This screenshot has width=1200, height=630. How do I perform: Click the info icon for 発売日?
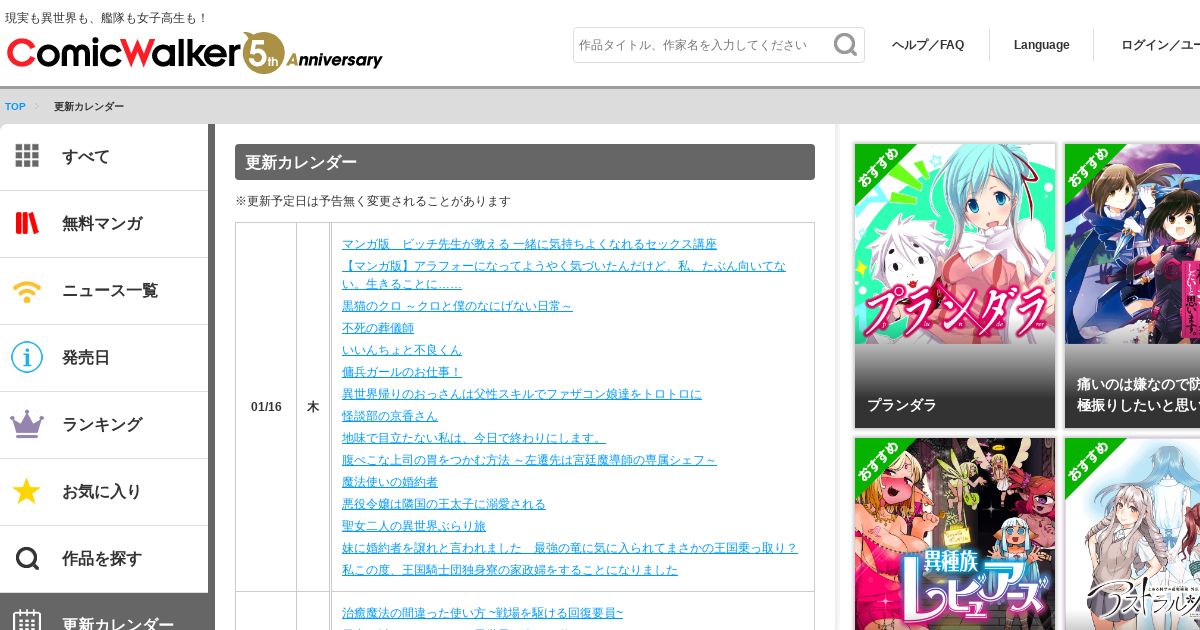tap(27, 357)
